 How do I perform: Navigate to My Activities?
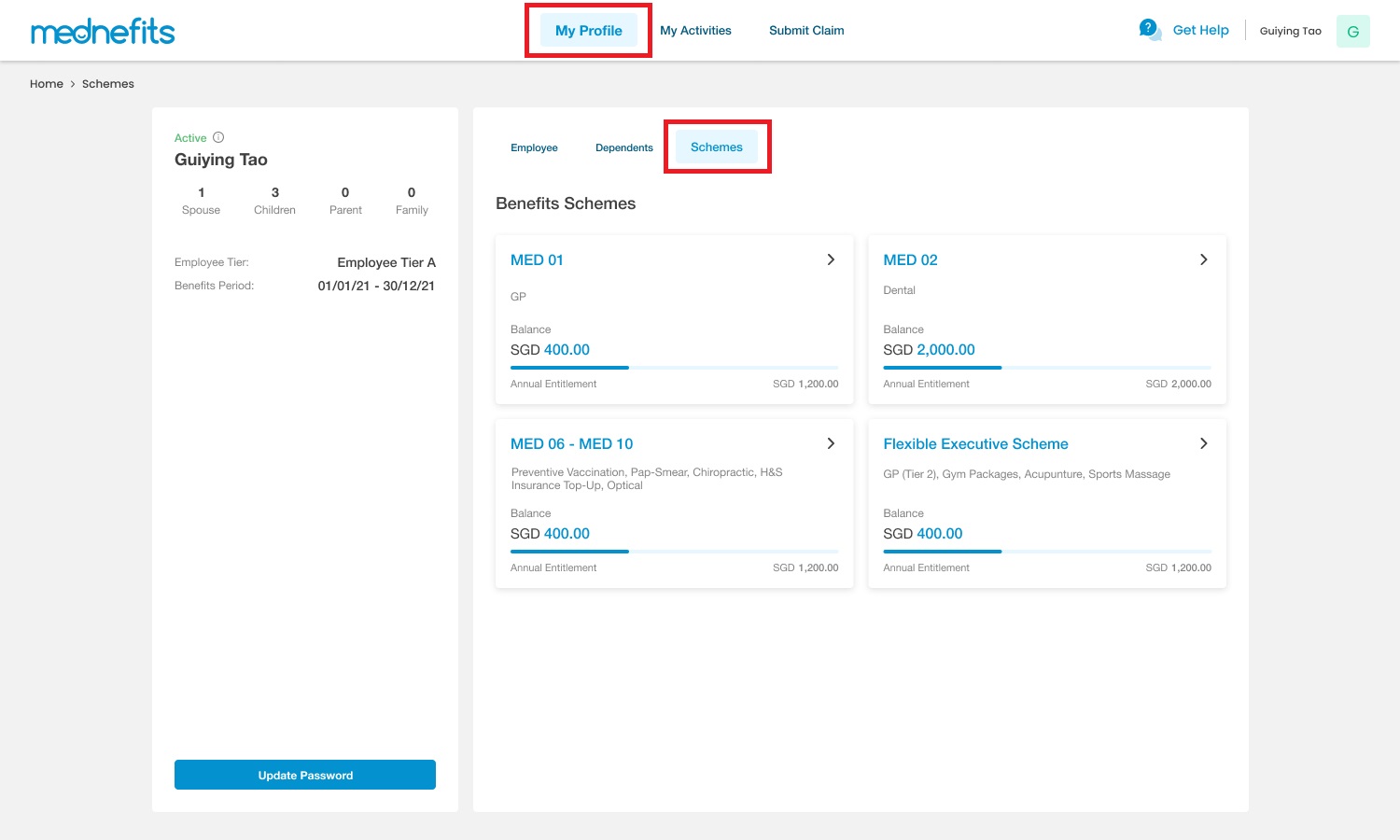coord(695,30)
